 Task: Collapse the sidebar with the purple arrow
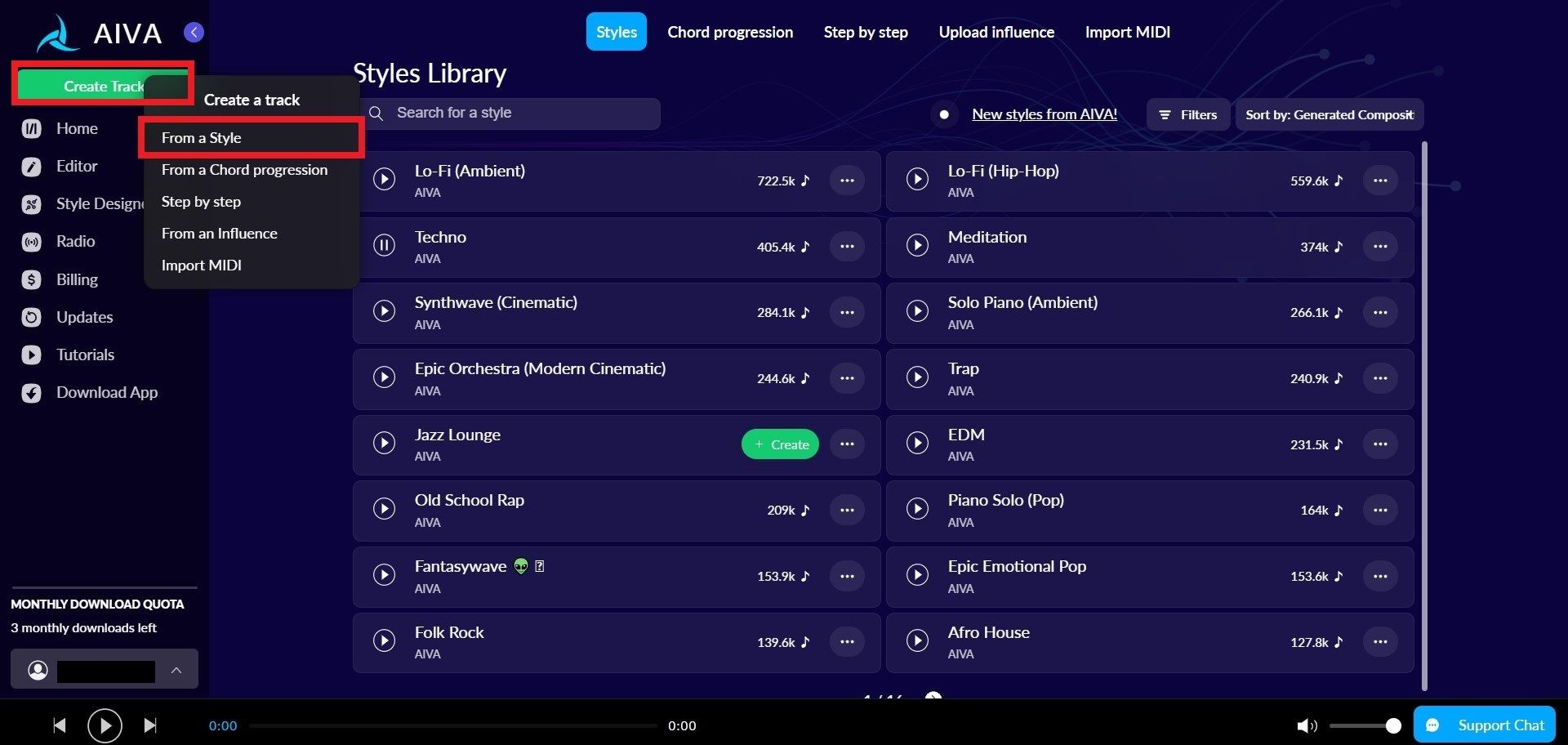tap(194, 32)
